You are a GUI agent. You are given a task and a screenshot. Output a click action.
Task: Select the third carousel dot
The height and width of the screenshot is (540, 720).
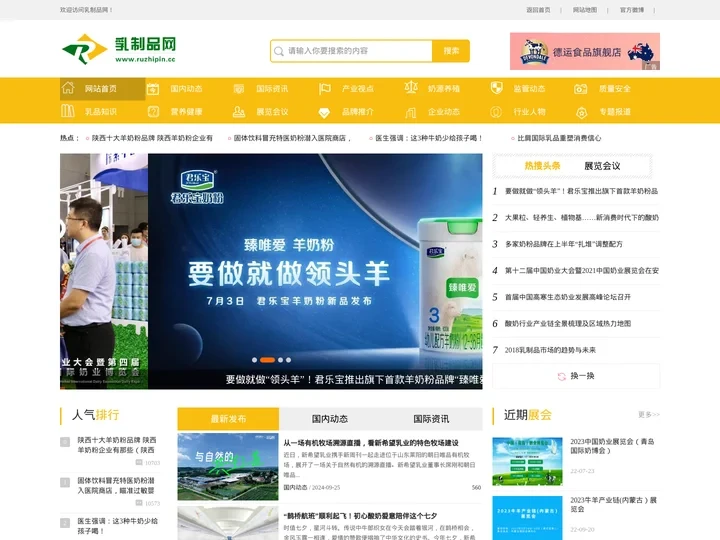tap(280, 360)
